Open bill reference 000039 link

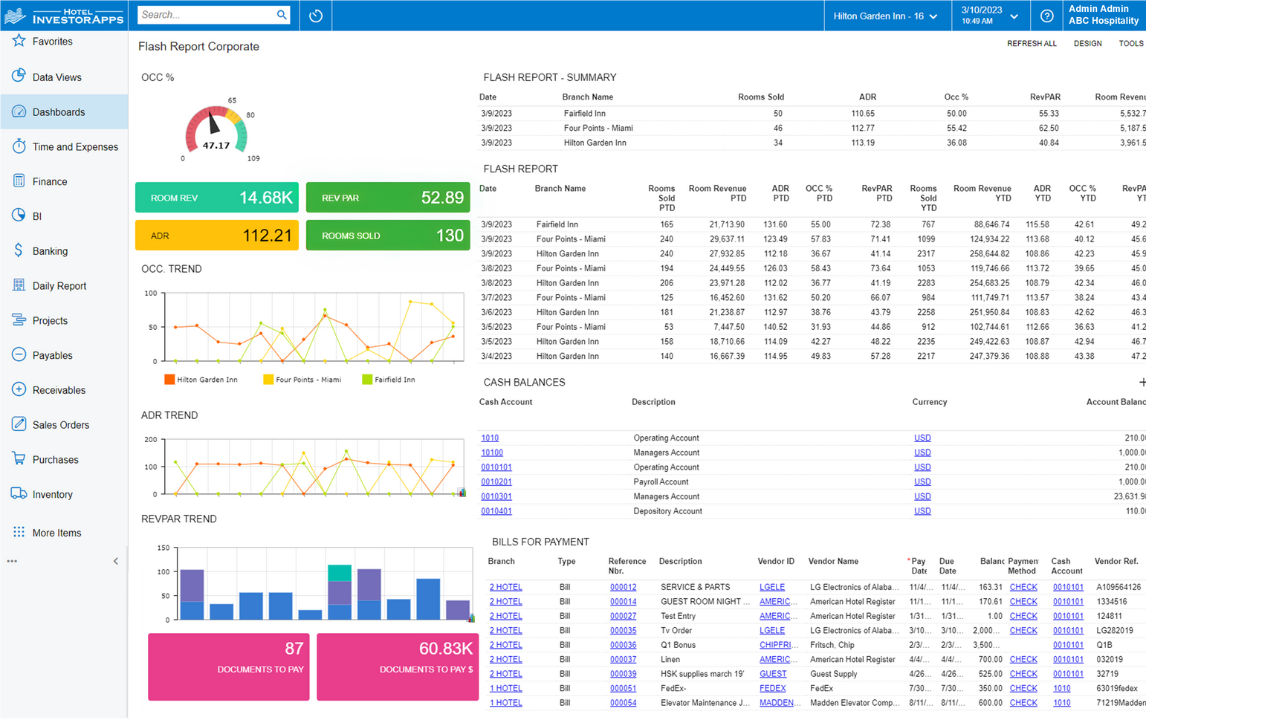(623, 674)
